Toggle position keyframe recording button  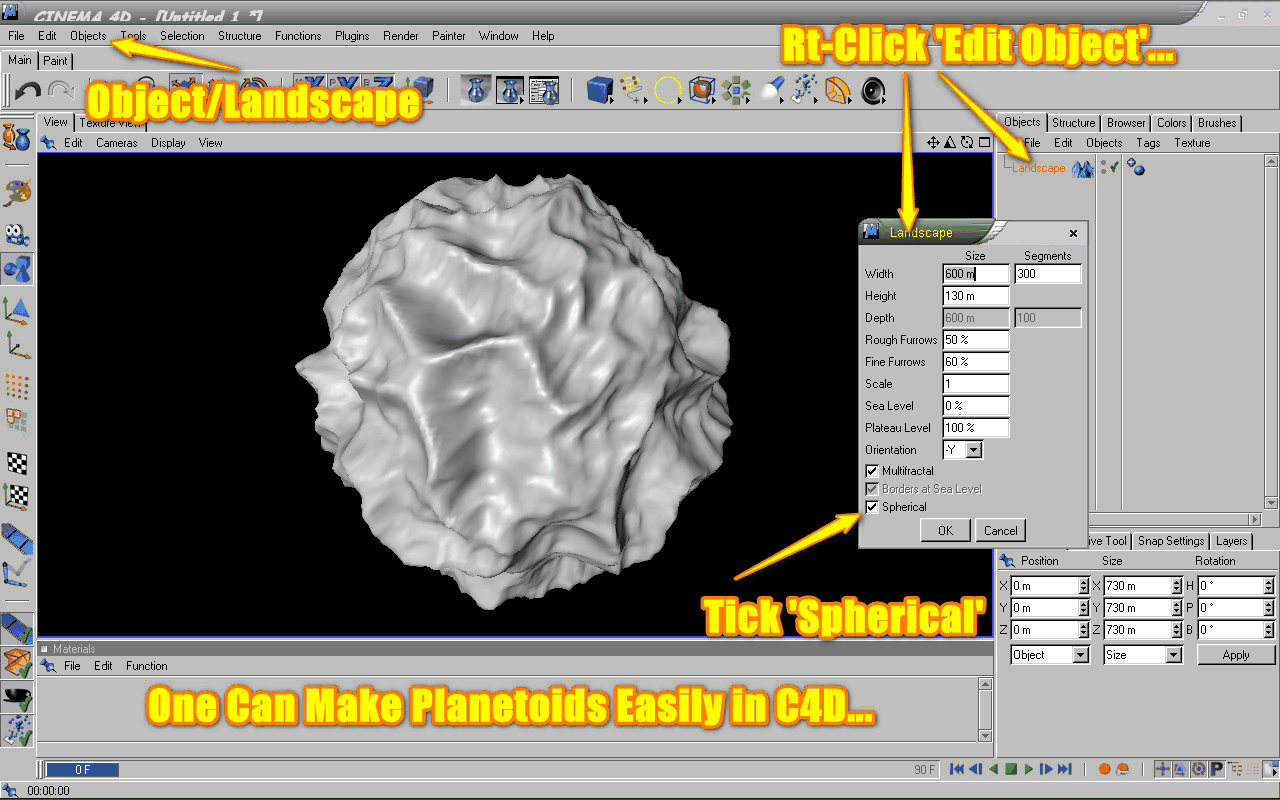[x=1163, y=769]
